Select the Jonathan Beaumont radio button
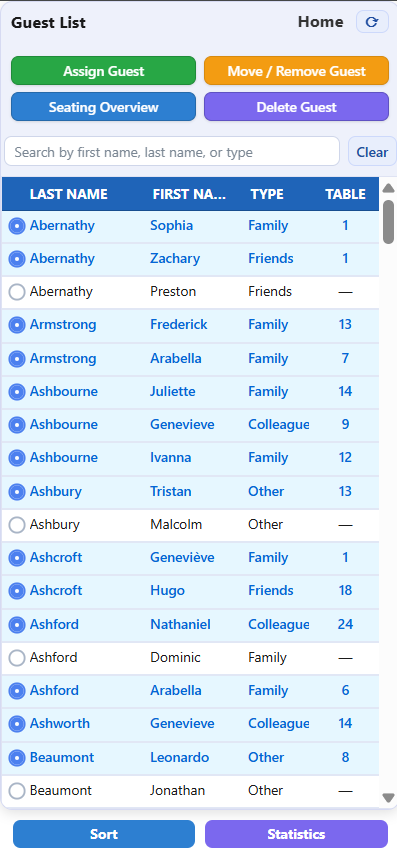 (x=17, y=791)
